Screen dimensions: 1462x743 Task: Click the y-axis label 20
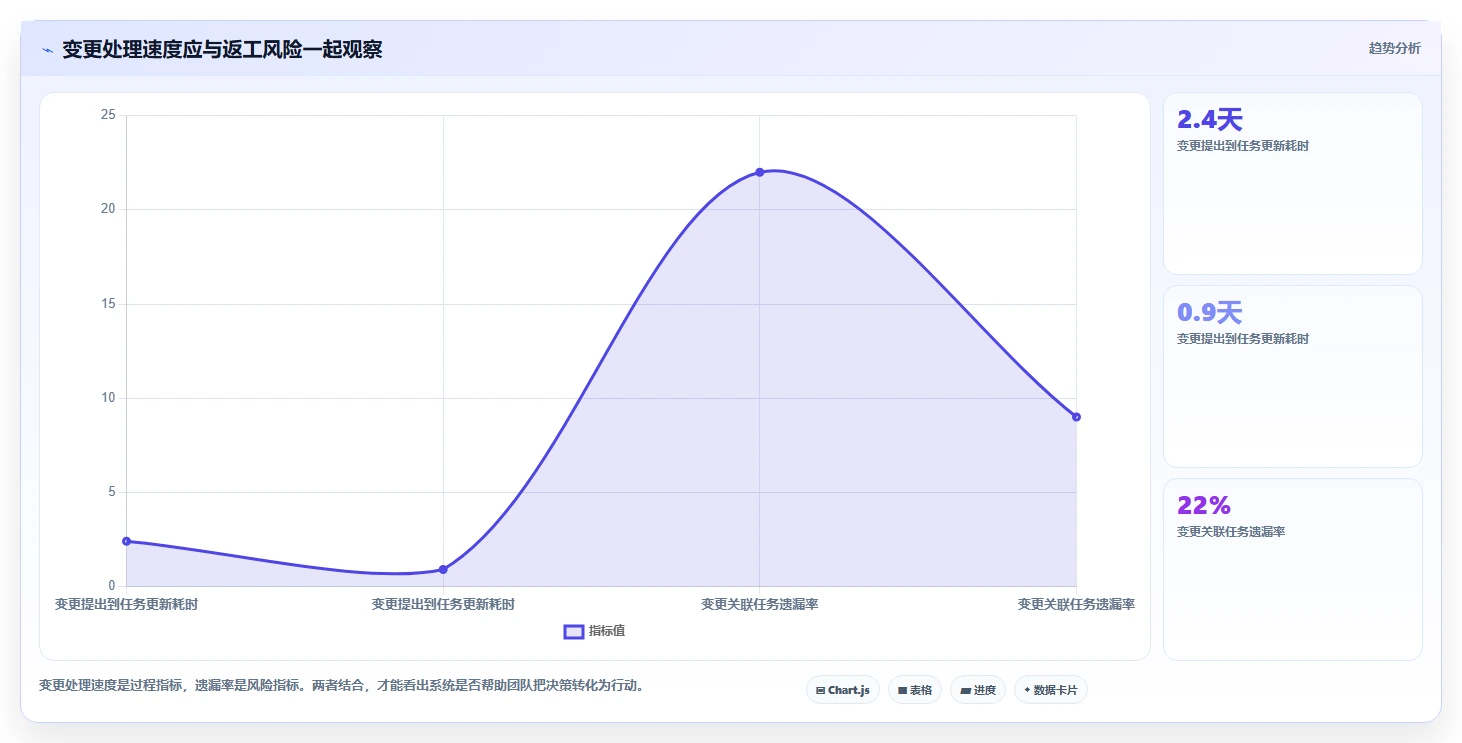(x=108, y=209)
